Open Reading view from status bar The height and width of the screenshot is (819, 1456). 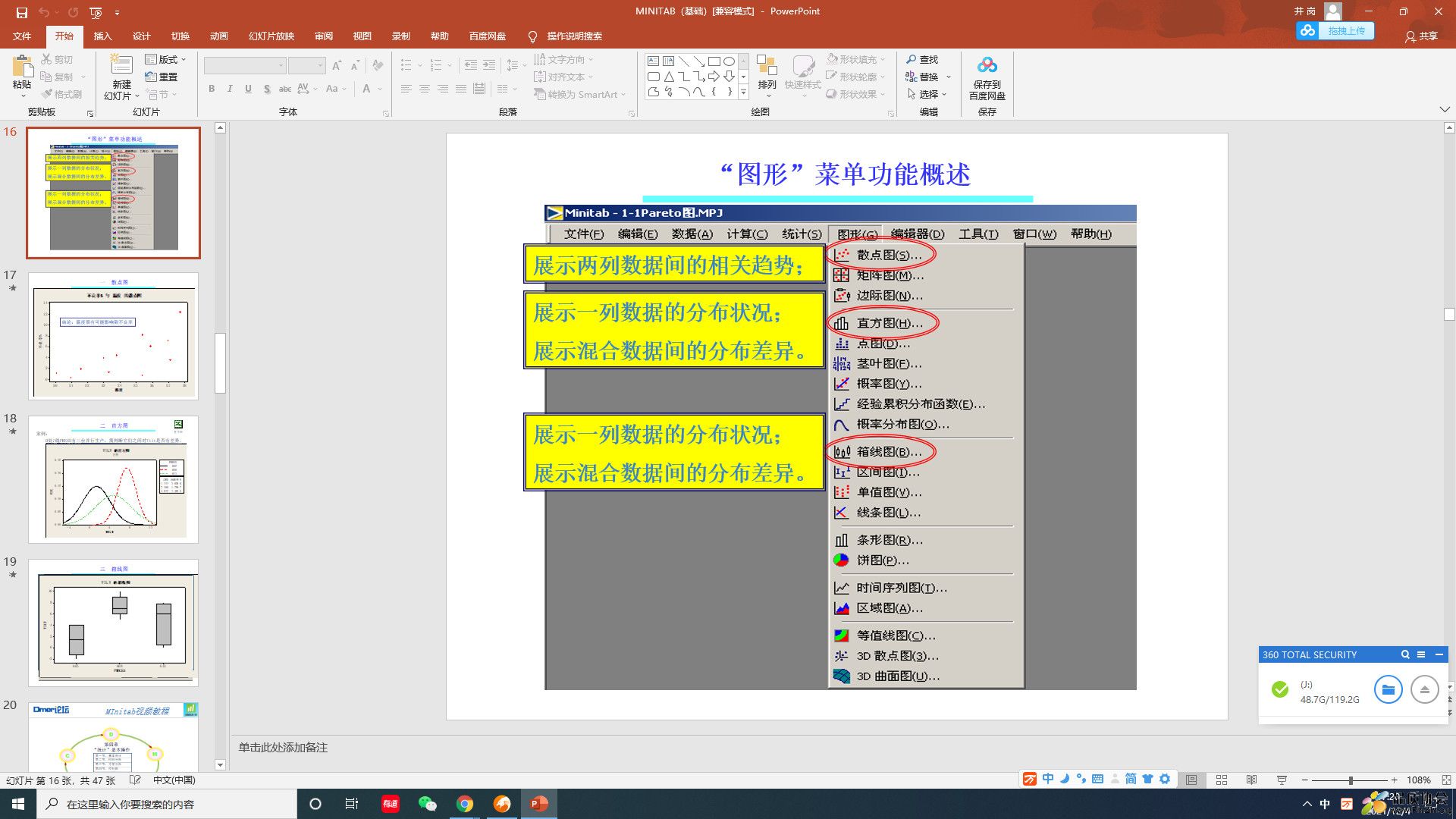point(1251,780)
